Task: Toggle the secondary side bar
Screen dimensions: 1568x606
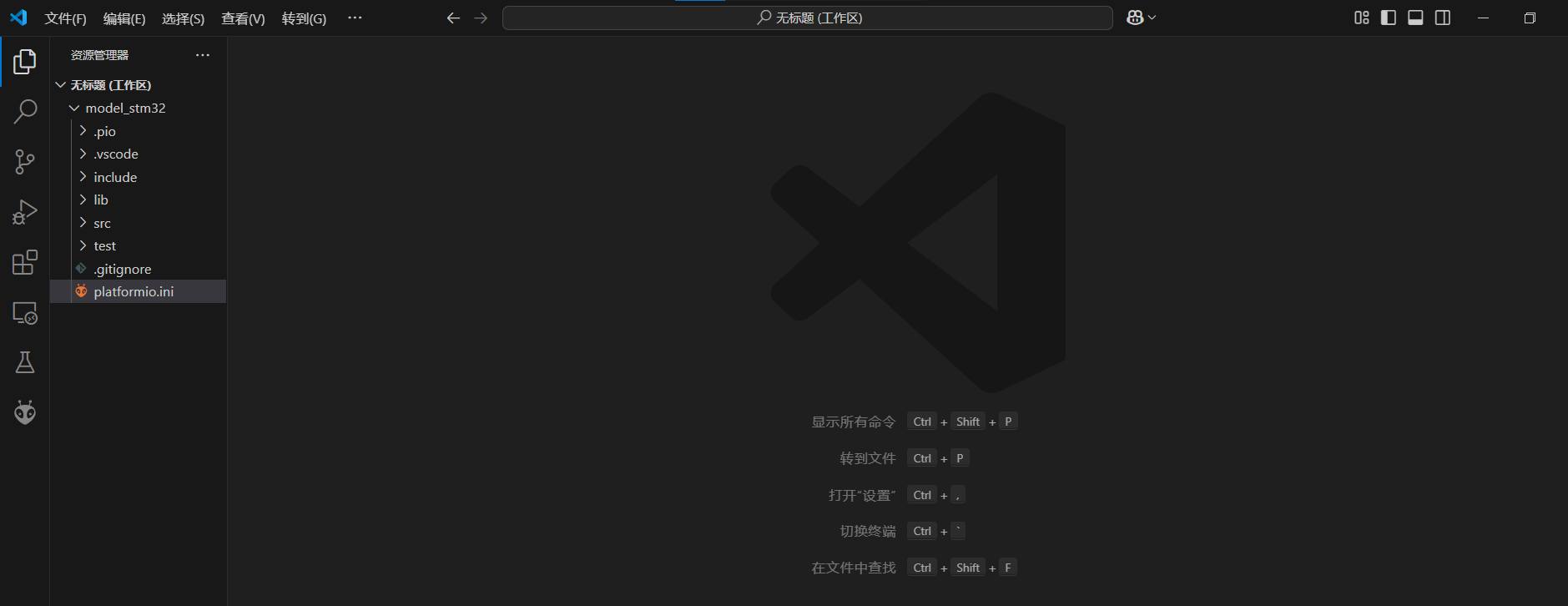Action: (x=1443, y=18)
